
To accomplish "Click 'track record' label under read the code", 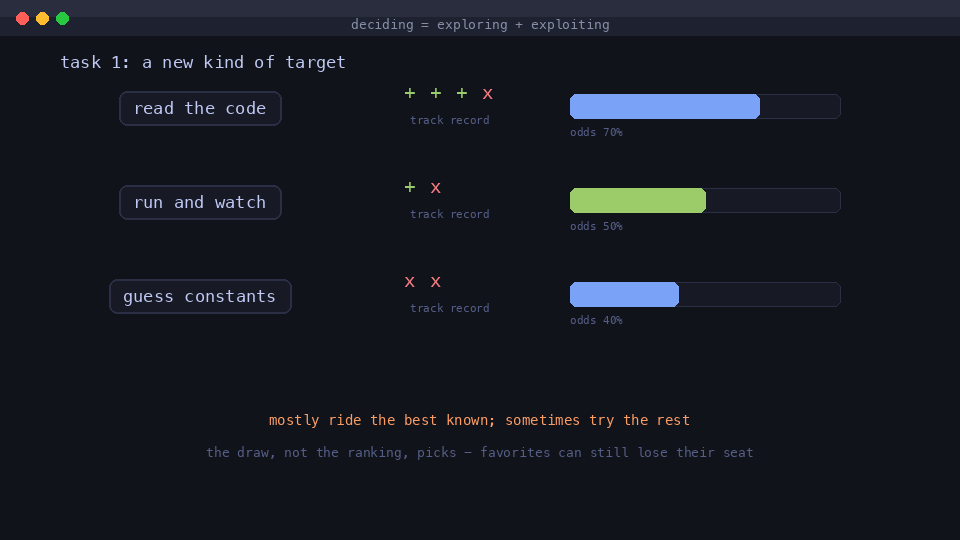I will point(449,120).
